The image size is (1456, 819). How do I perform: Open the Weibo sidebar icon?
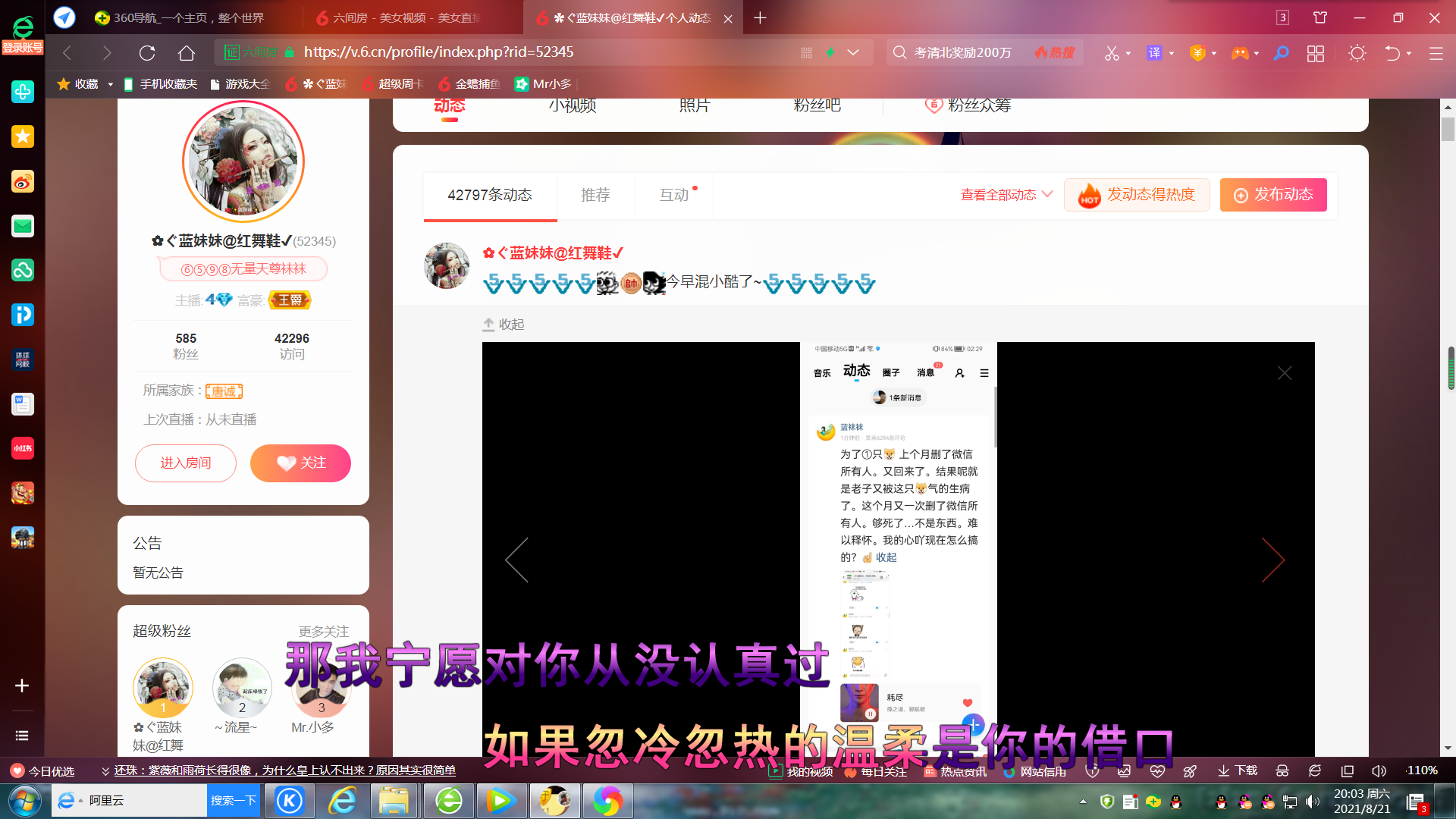point(22,181)
